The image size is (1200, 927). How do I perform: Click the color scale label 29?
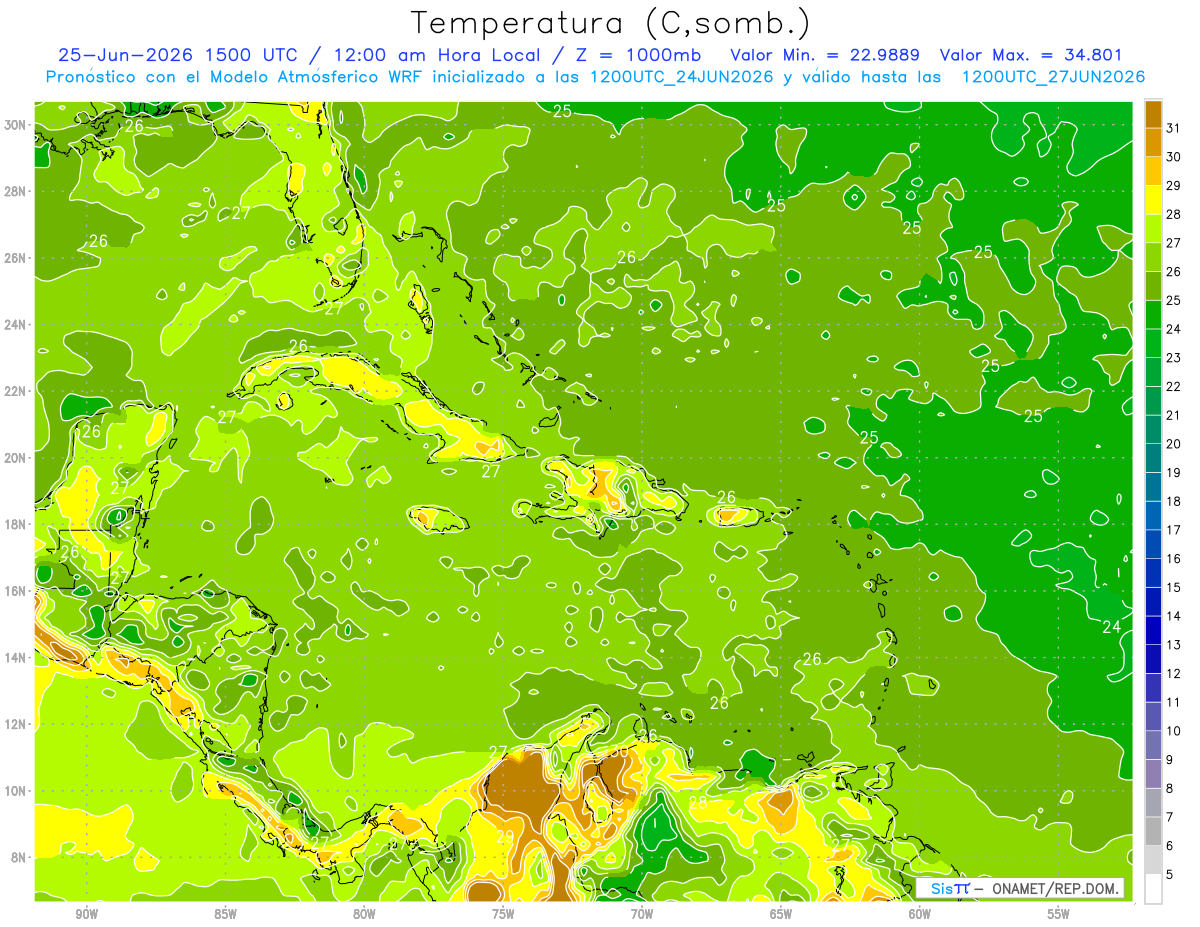click(1174, 186)
